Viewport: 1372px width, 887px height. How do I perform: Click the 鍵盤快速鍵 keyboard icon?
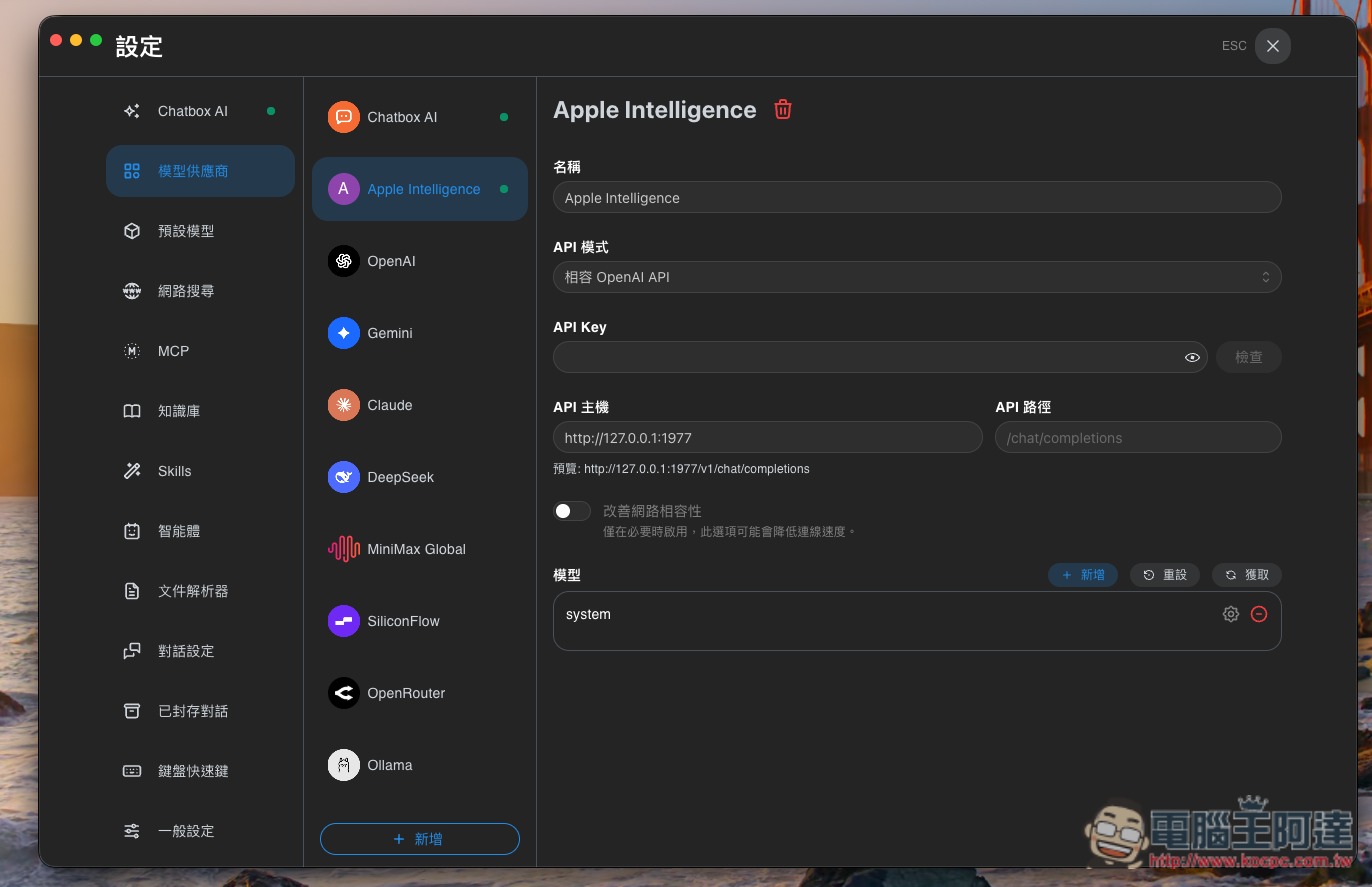click(132, 771)
